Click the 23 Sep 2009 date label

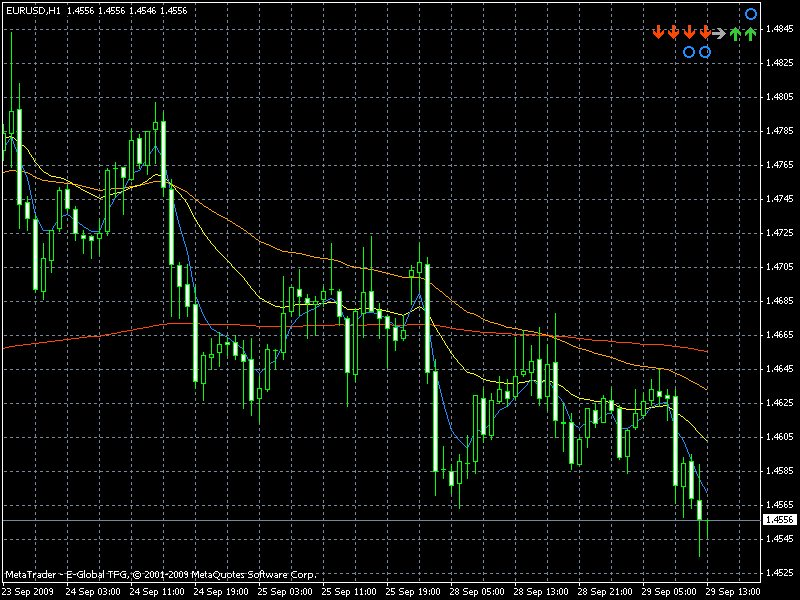click(x=28, y=592)
